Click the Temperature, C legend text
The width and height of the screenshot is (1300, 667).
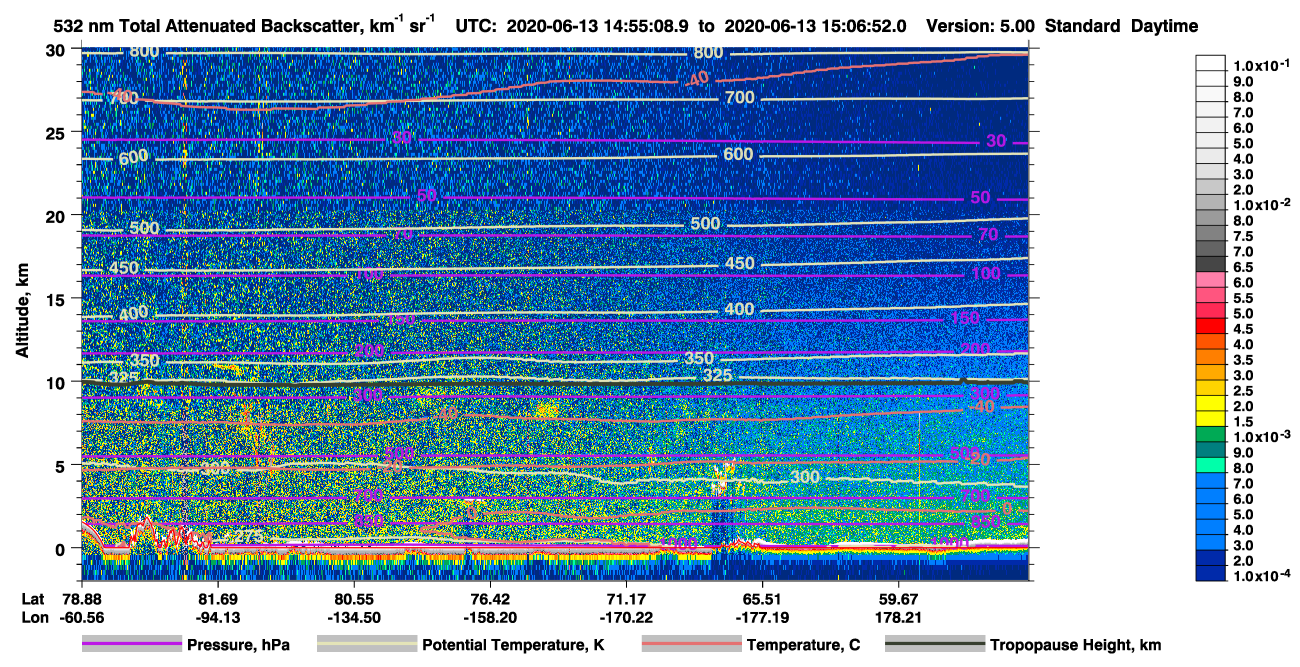point(803,645)
